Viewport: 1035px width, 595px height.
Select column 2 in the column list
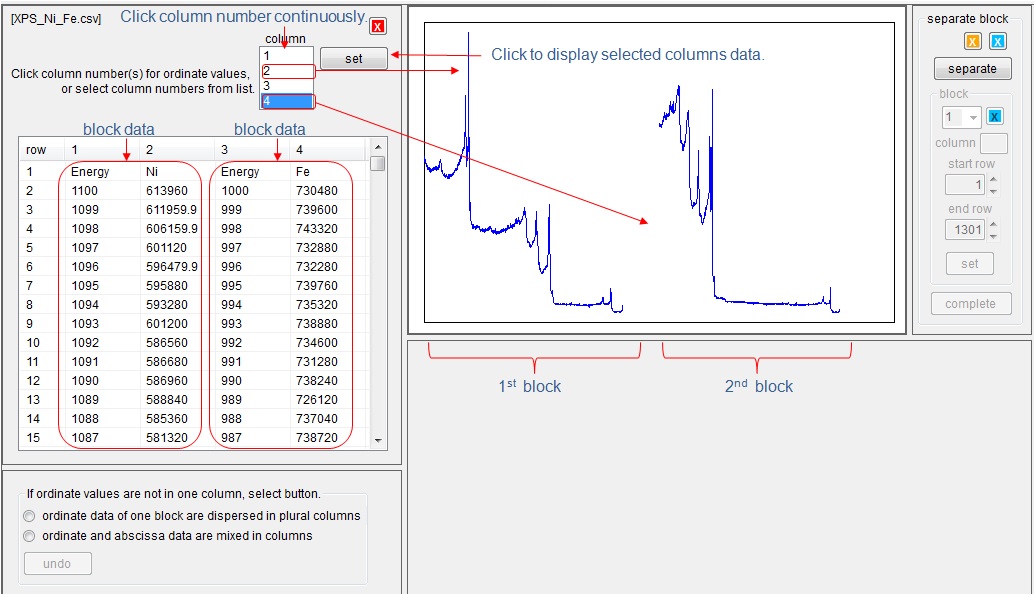(287, 71)
